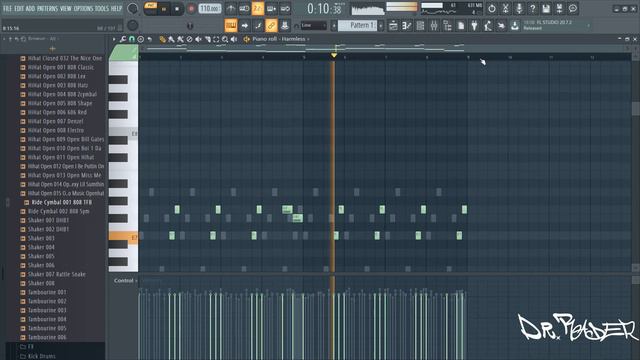This screenshot has width=640, height=360.
Task: Open the Piano roll - Harmless target channel menu
Action: tap(280, 39)
